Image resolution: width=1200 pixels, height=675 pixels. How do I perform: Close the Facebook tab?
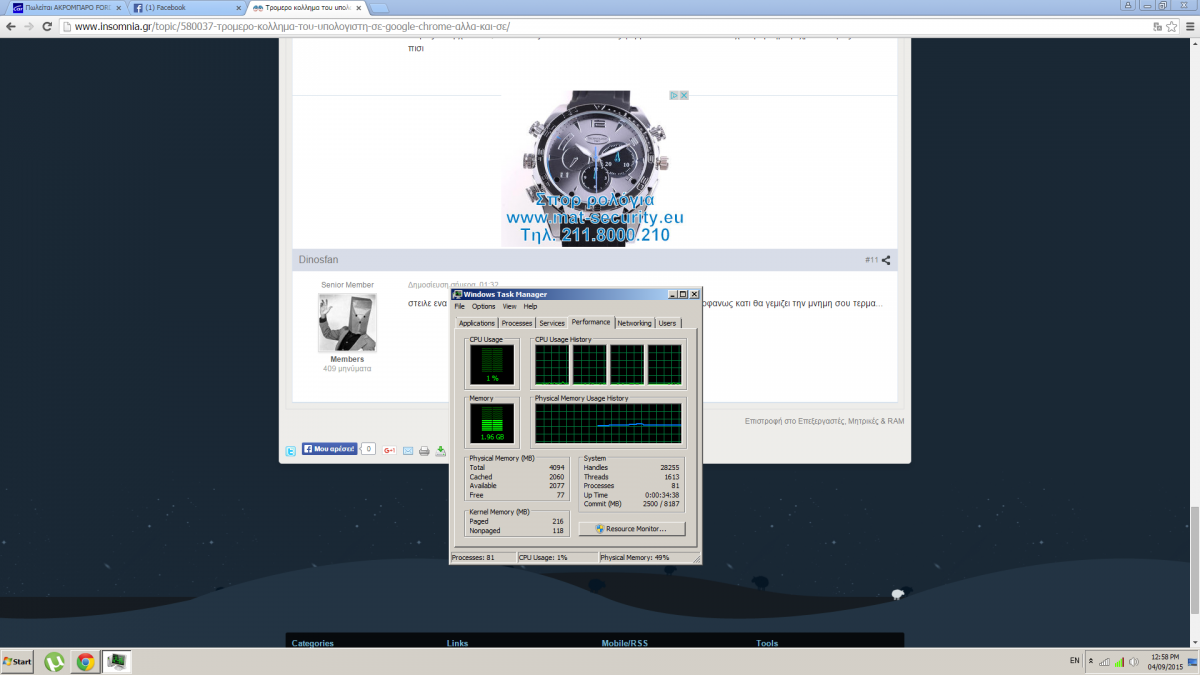point(237,7)
